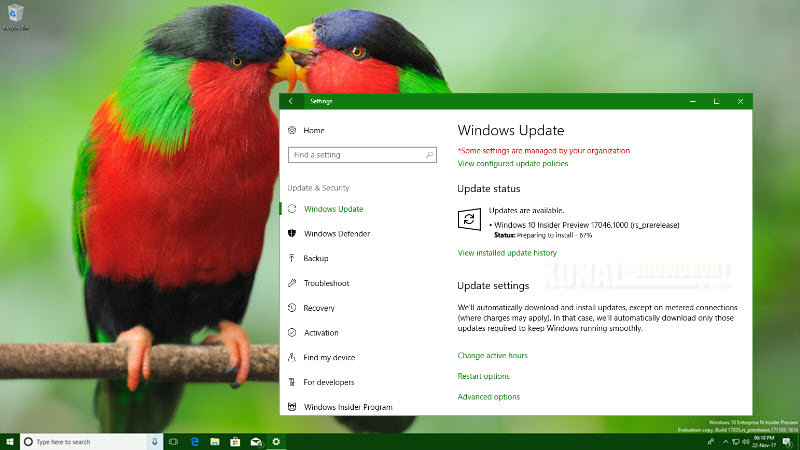Image resolution: width=800 pixels, height=450 pixels.
Task: Click View installed update history link
Action: [x=507, y=253]
